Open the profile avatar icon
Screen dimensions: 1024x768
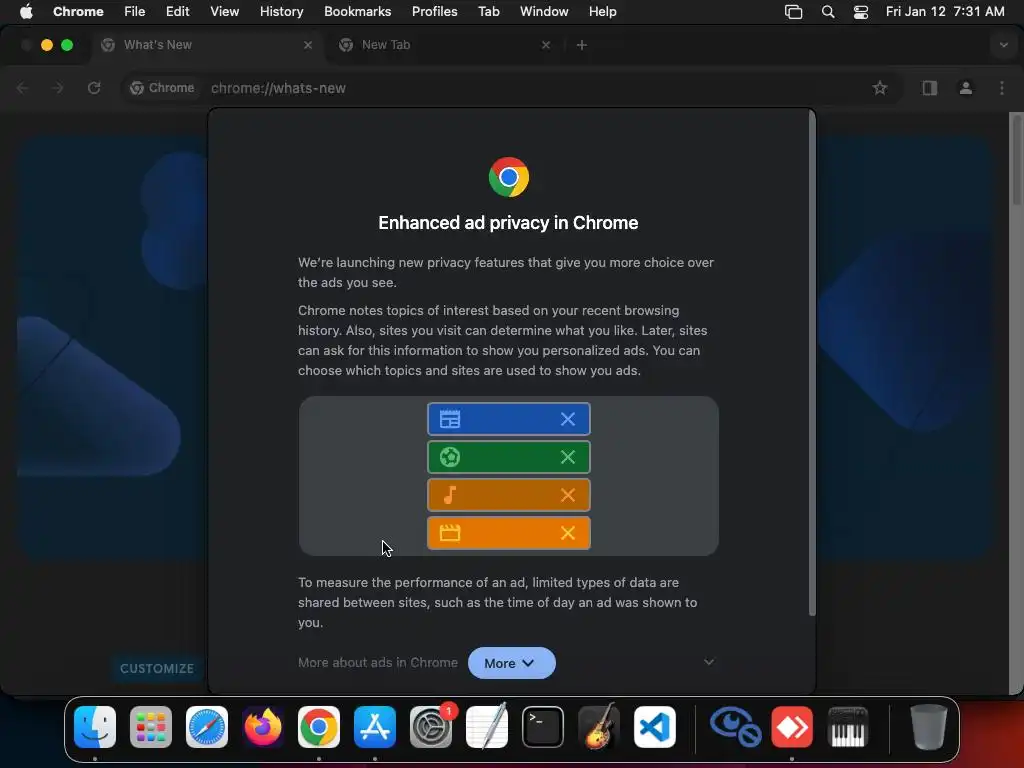pos(966,88)
